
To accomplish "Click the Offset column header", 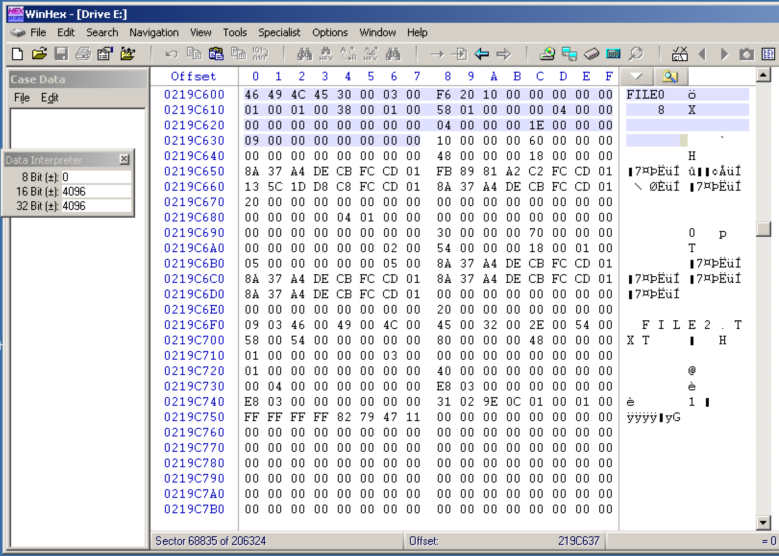I will (193, 76).
